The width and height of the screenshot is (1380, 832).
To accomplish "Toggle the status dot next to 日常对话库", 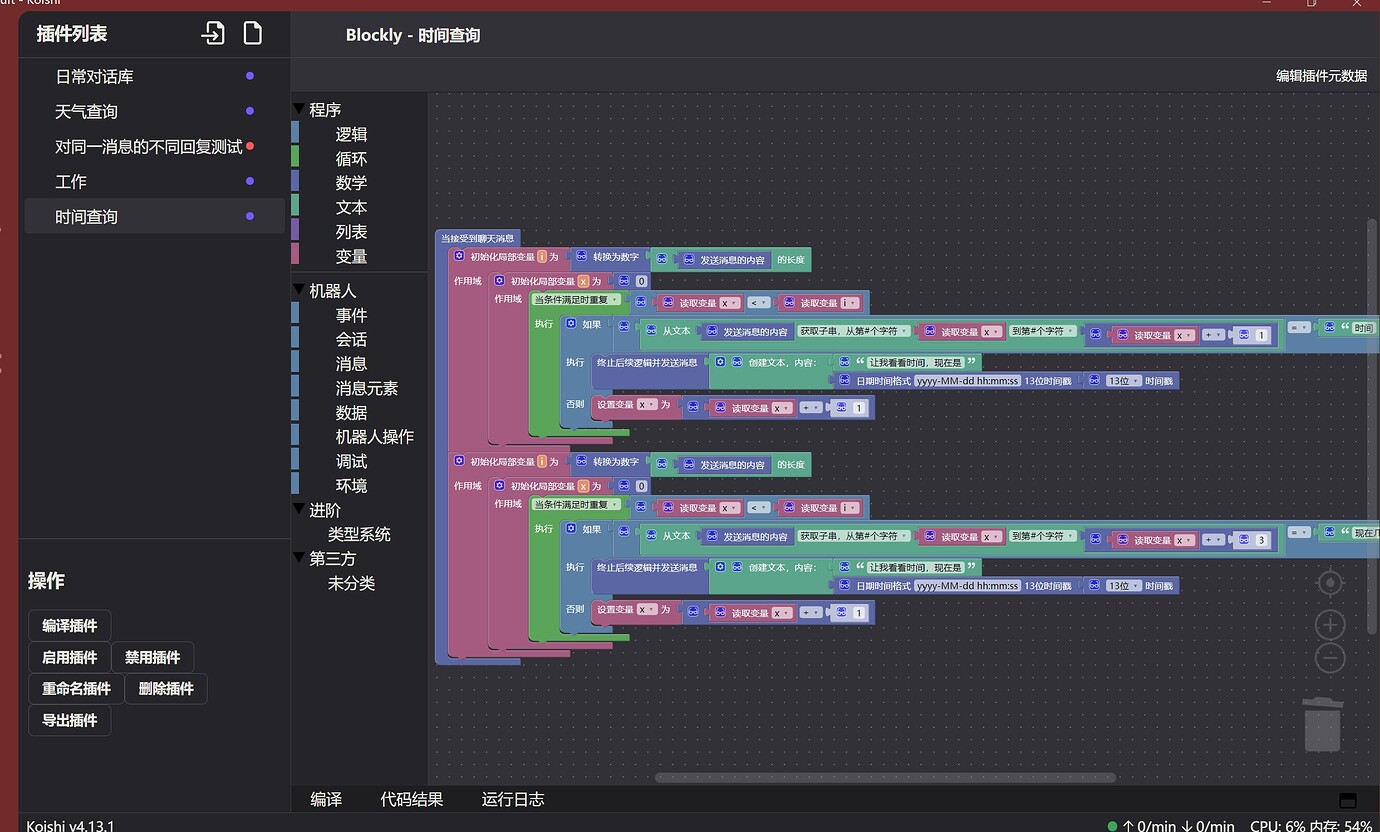I will 249,75.
